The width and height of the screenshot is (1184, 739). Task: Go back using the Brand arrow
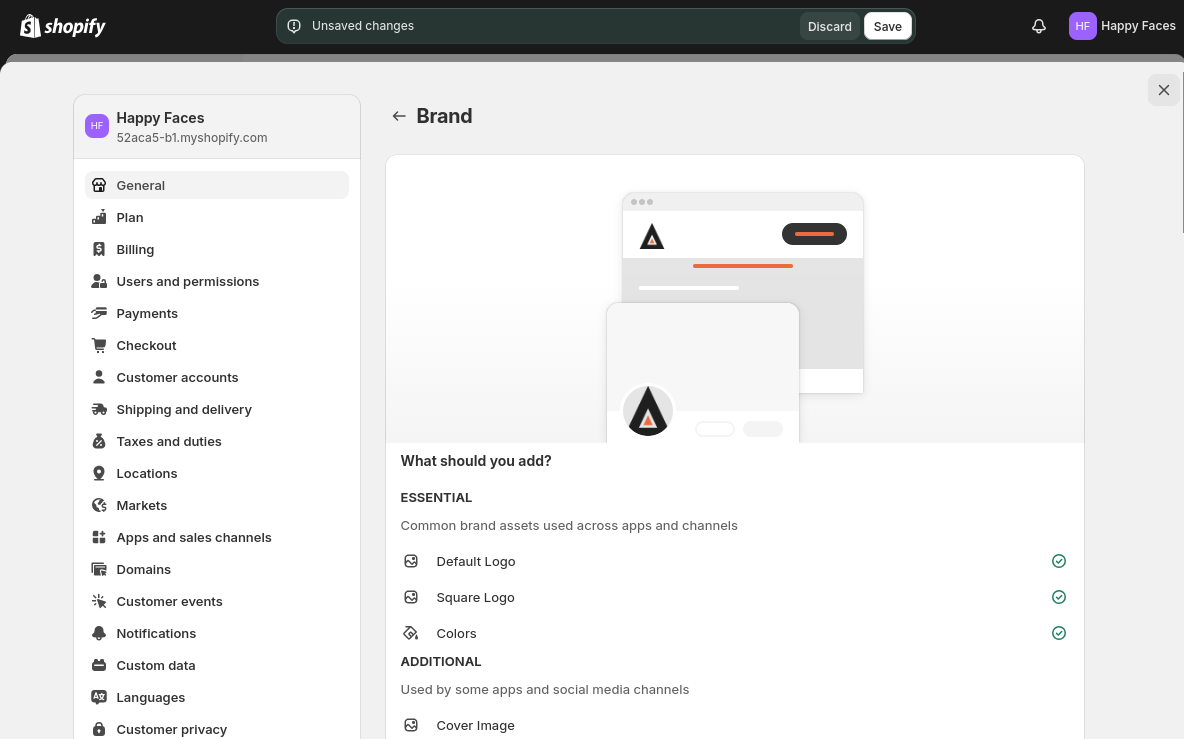point(399,116)
